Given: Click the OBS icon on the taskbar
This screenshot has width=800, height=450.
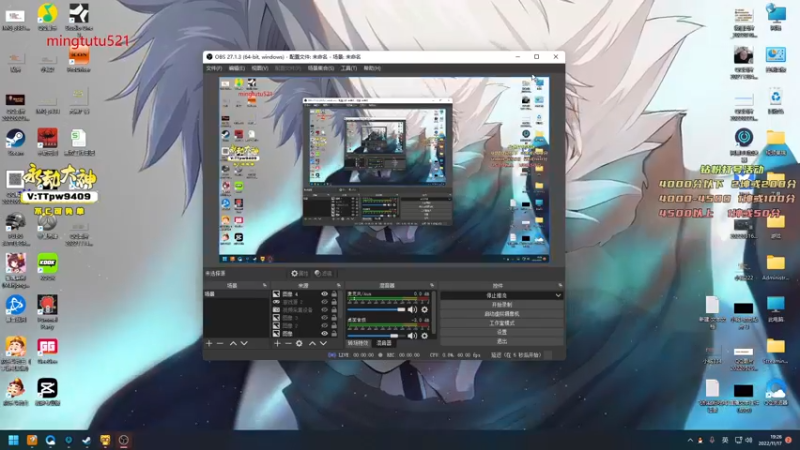Looking at the screenshot, I should [x=123, y=440].
